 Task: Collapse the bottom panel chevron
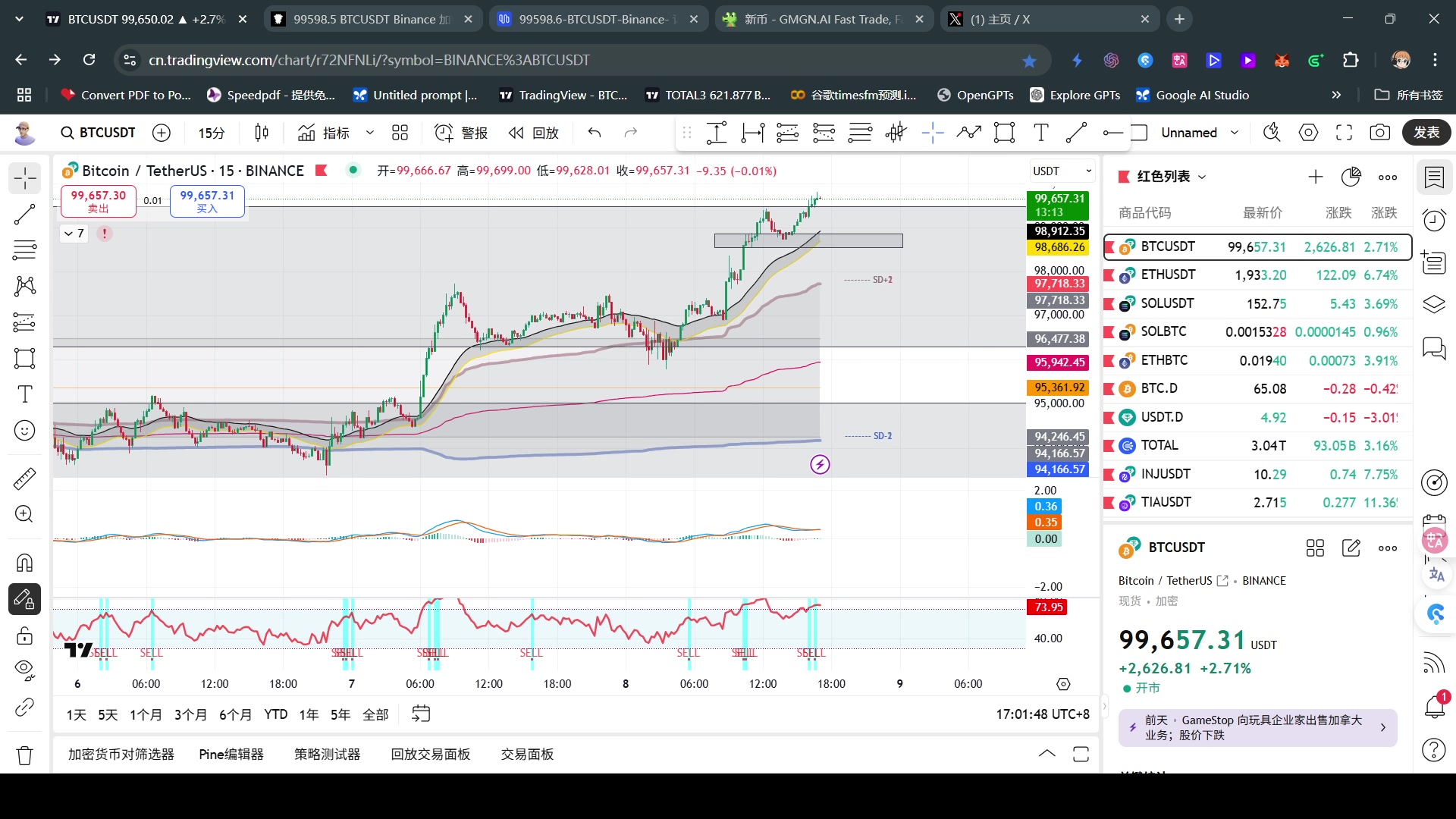point(1046,754)
